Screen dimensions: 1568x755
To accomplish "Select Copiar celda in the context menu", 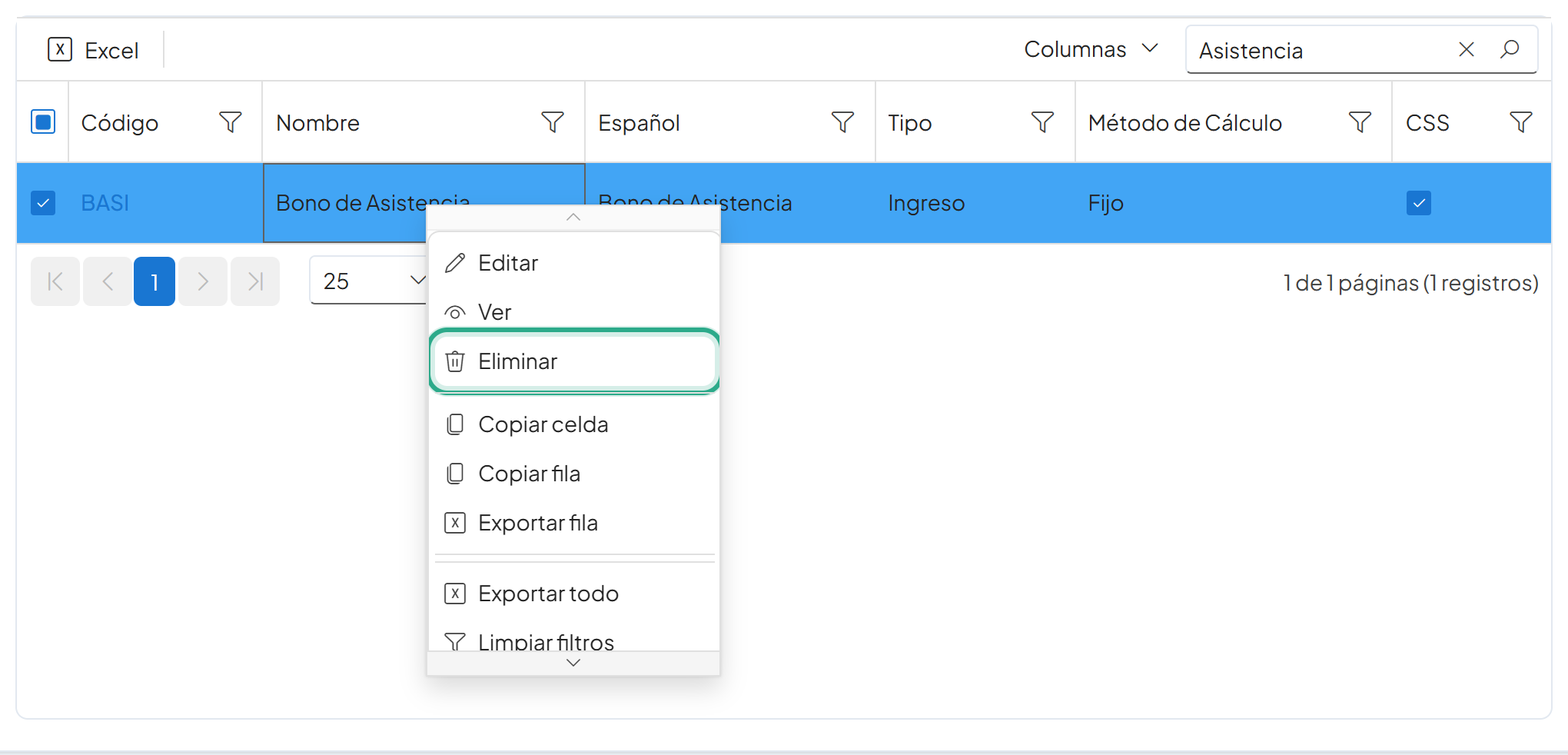I will 573,424.
